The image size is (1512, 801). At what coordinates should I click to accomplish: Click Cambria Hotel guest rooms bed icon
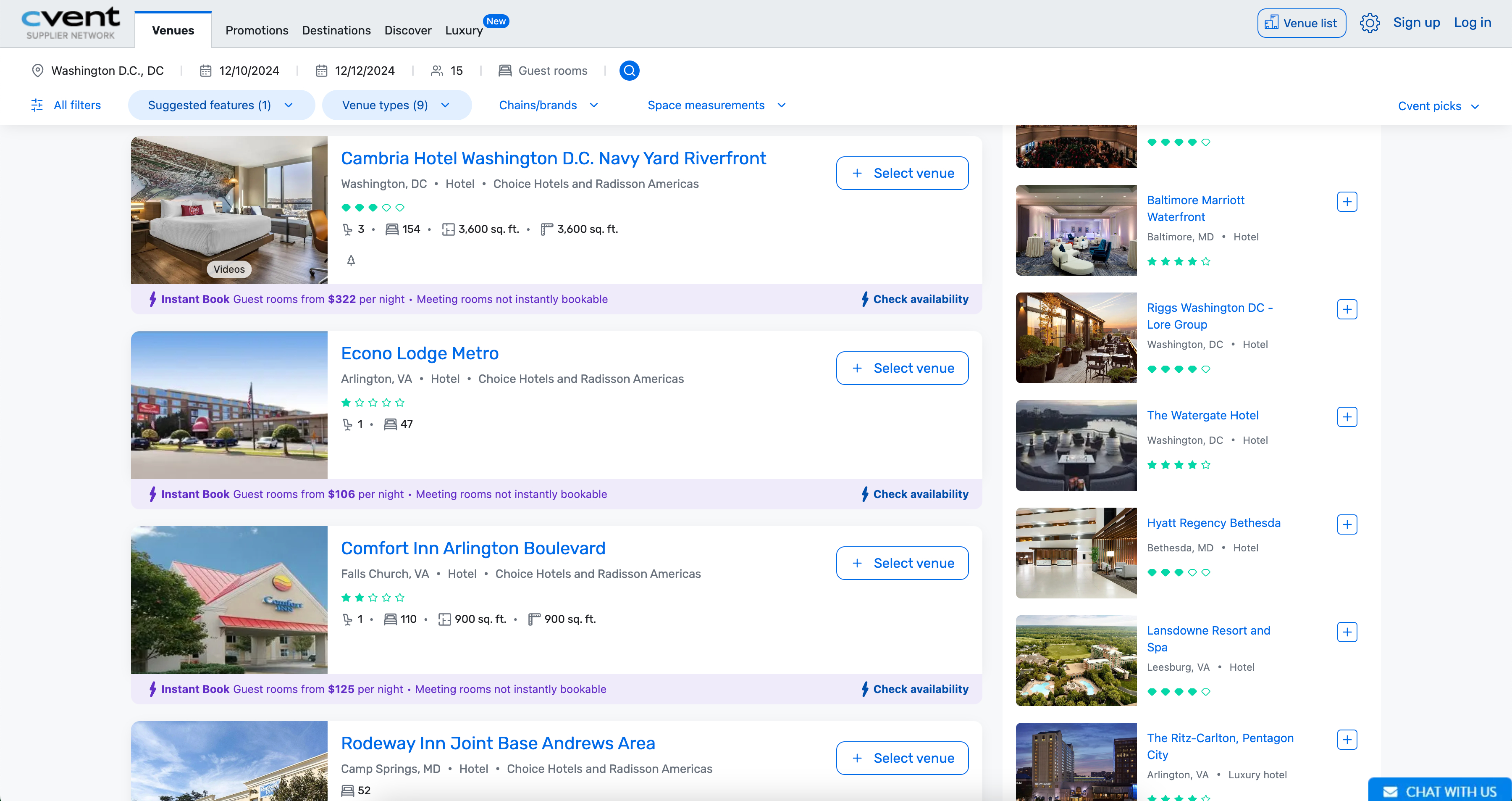coord(392,229)
